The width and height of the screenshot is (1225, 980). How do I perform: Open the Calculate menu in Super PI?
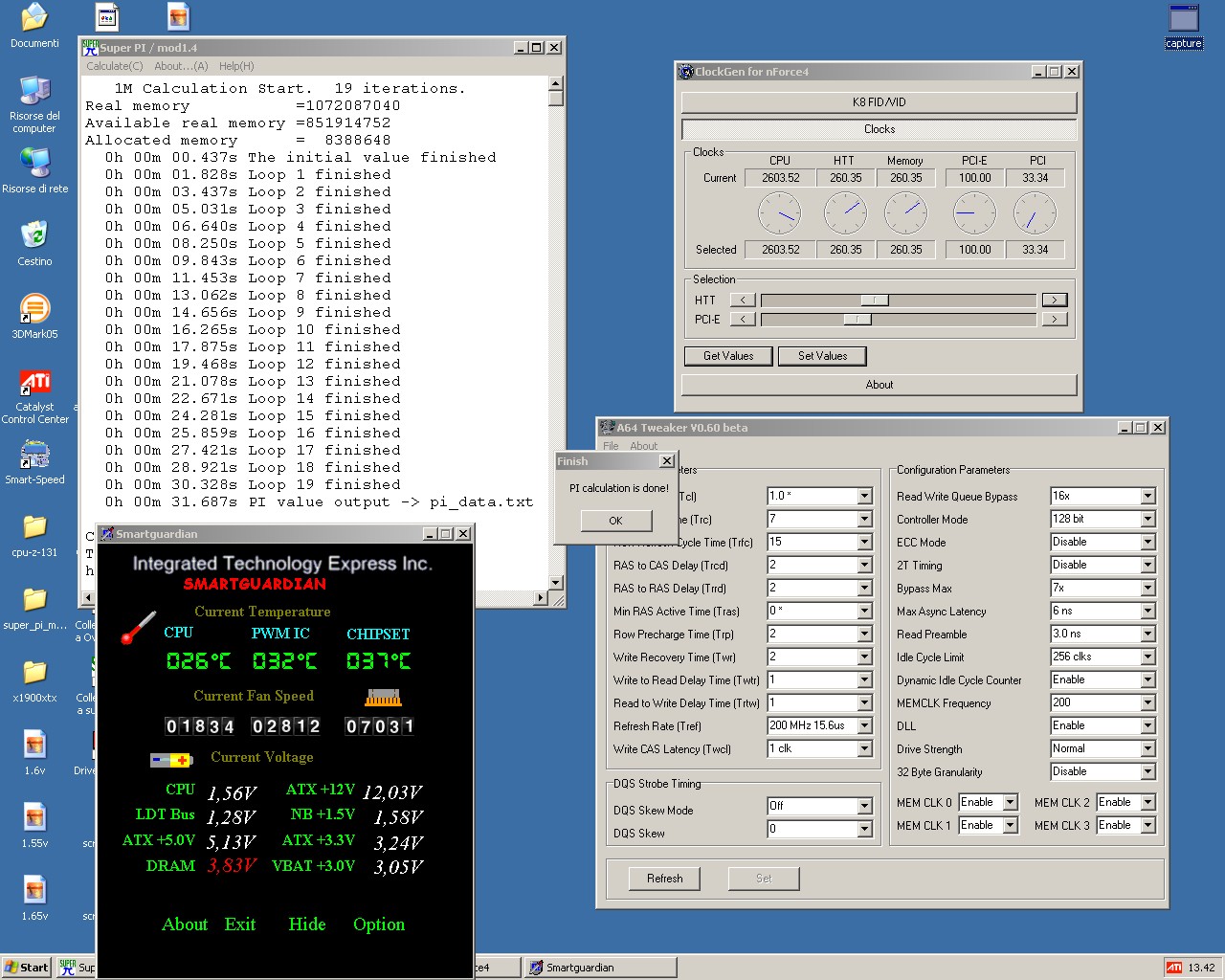(114, 66)
